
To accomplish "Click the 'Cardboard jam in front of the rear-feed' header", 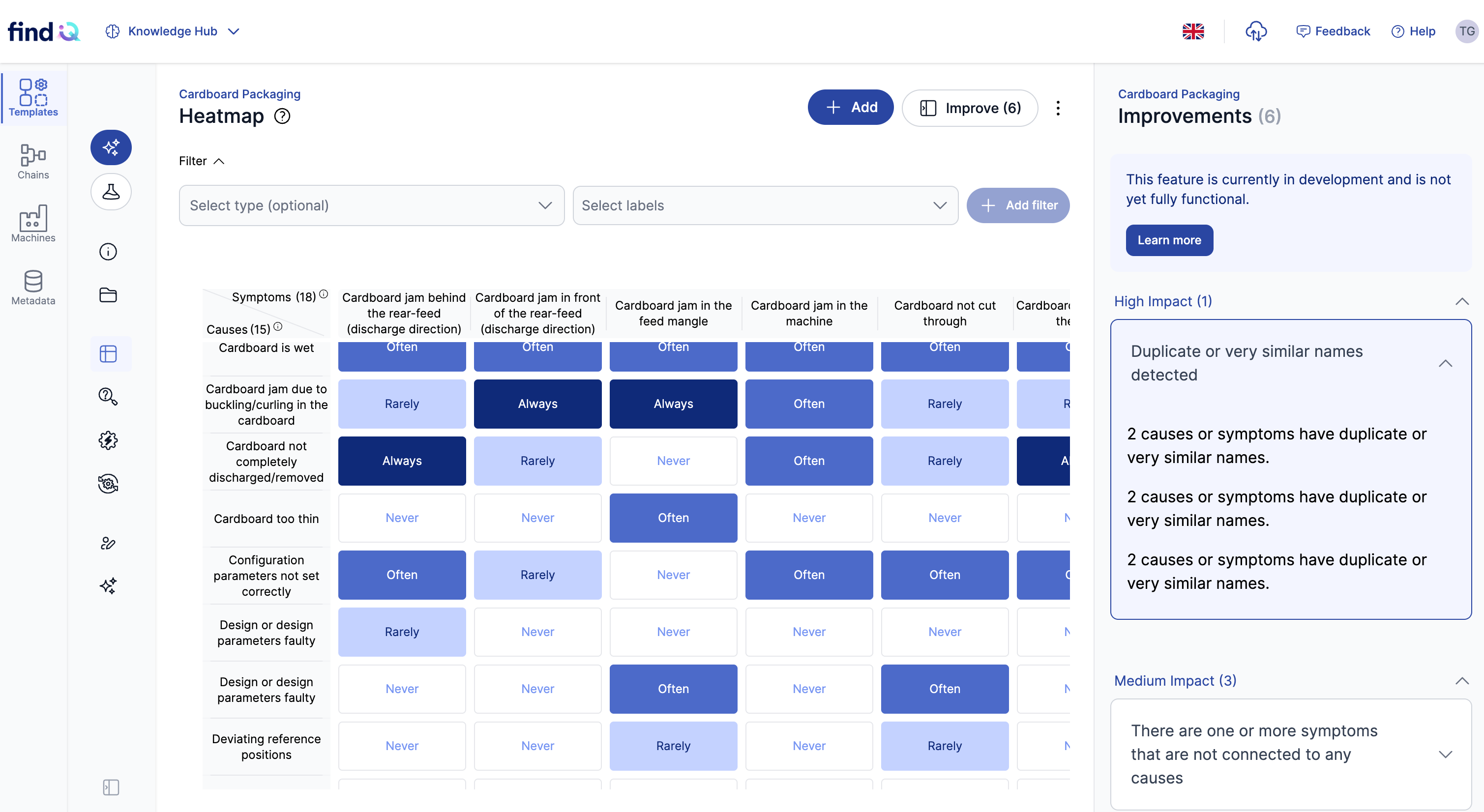I will click(537, 313).
